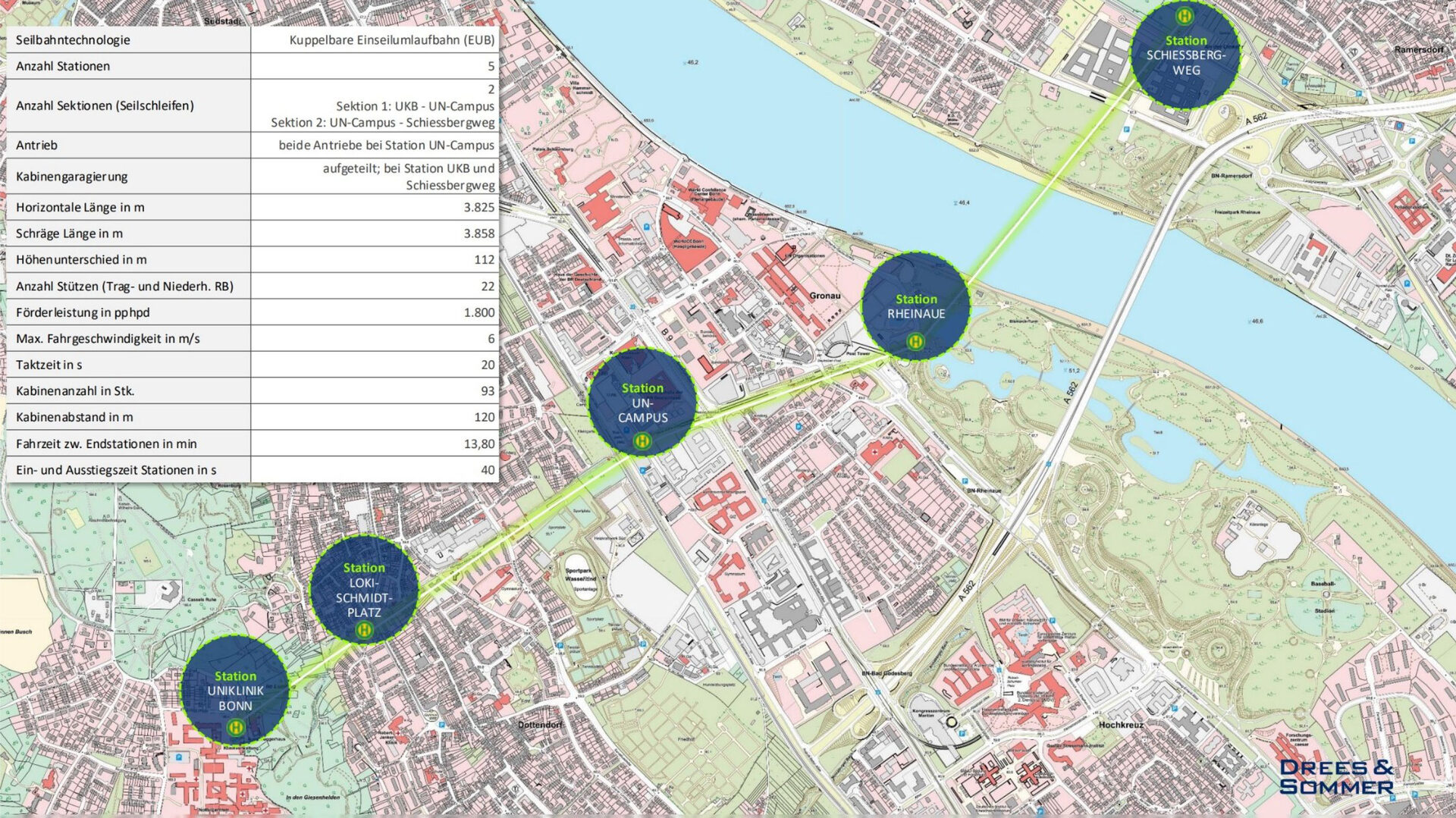1456x818 pixels.
Task: Click the Anzahl Stationen row label
Action: click(x=63, y=66)
